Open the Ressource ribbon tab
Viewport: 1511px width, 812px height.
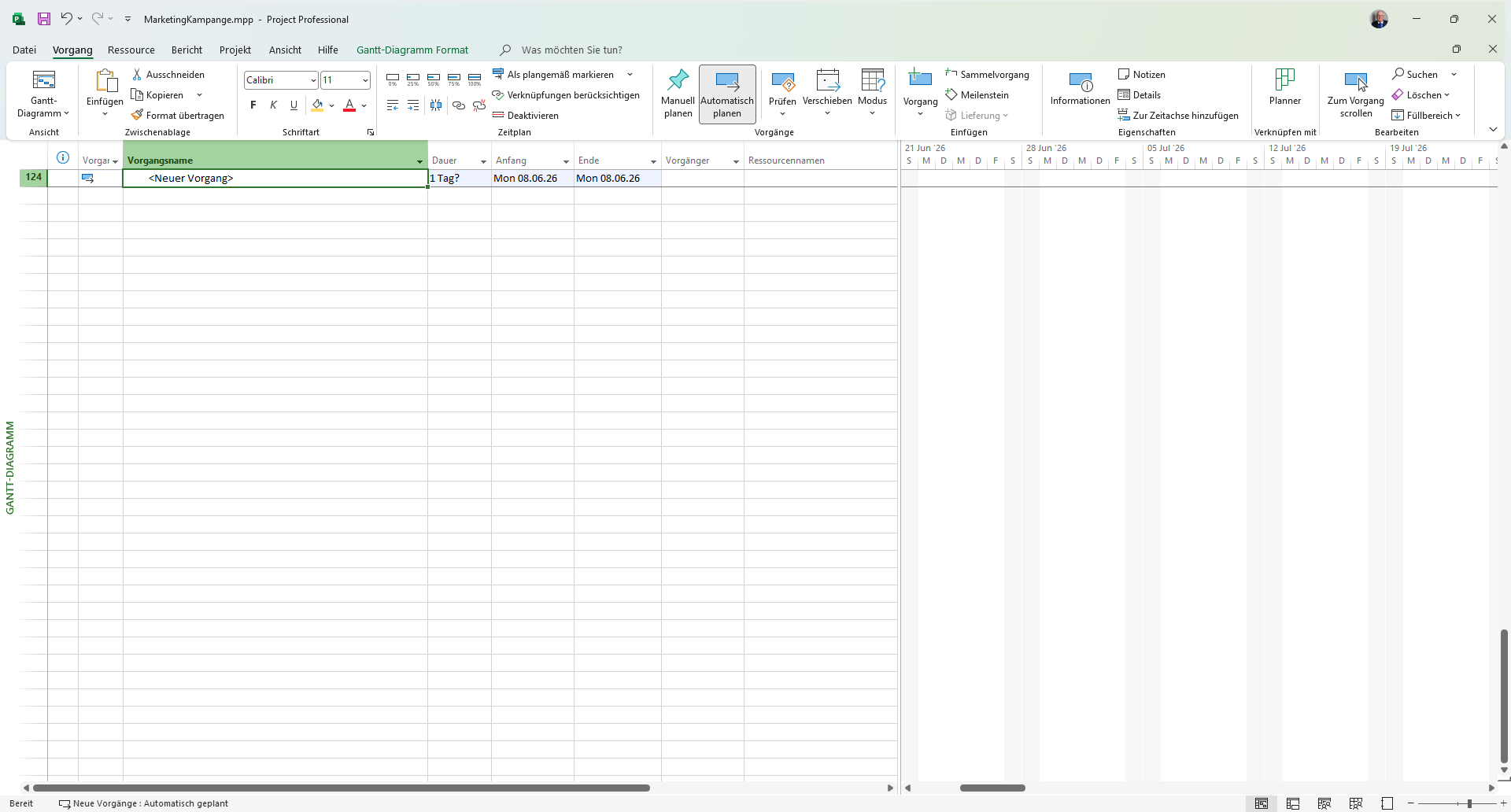coord(131,50)
